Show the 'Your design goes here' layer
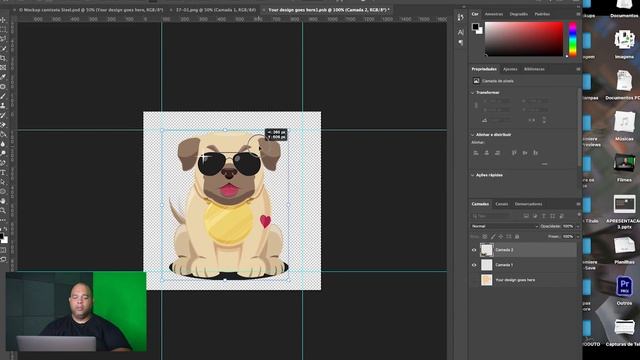This screenshot has width=640, height=360. [474, 280]
